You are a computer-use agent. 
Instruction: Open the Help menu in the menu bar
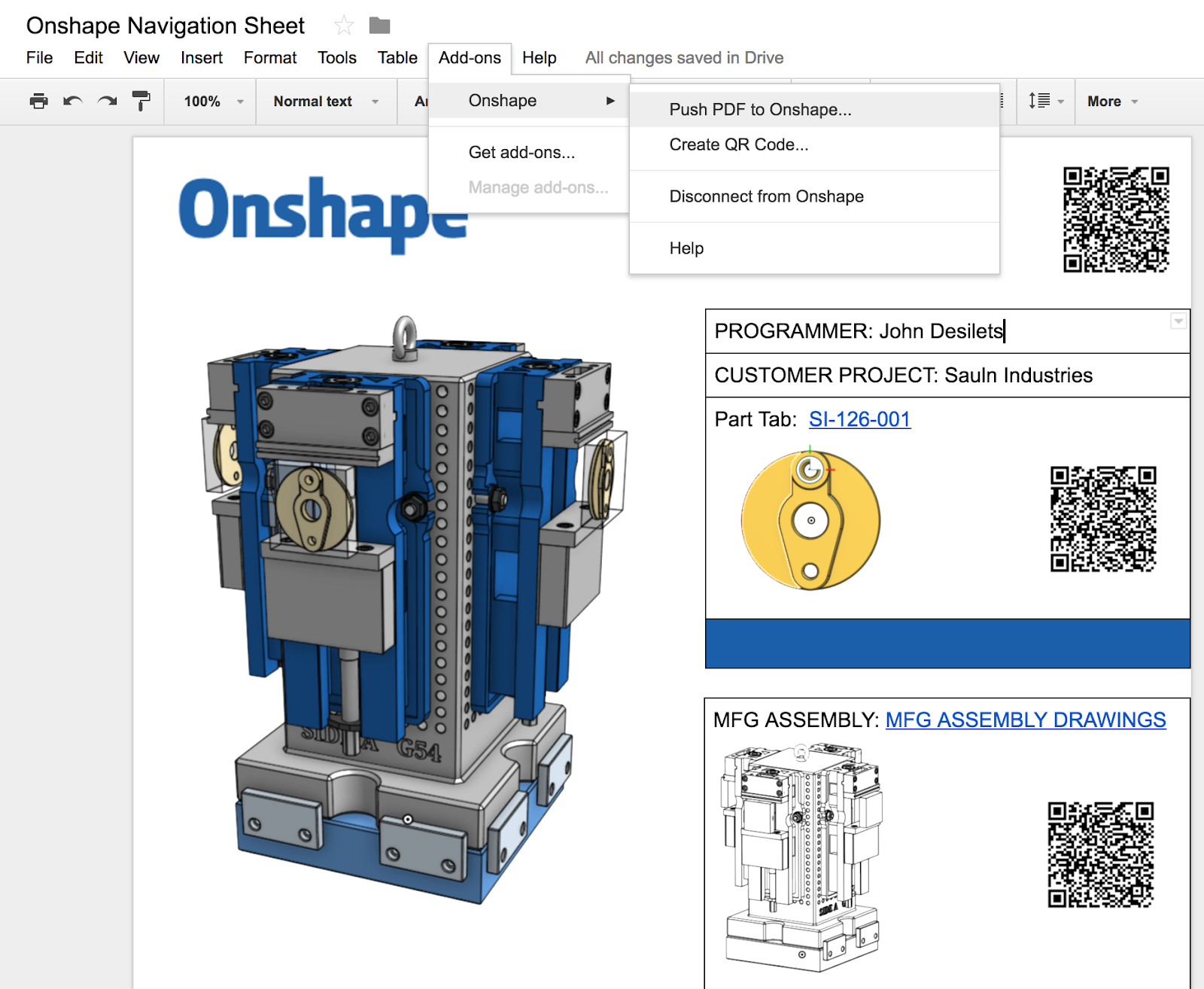(x=540, y=58)
